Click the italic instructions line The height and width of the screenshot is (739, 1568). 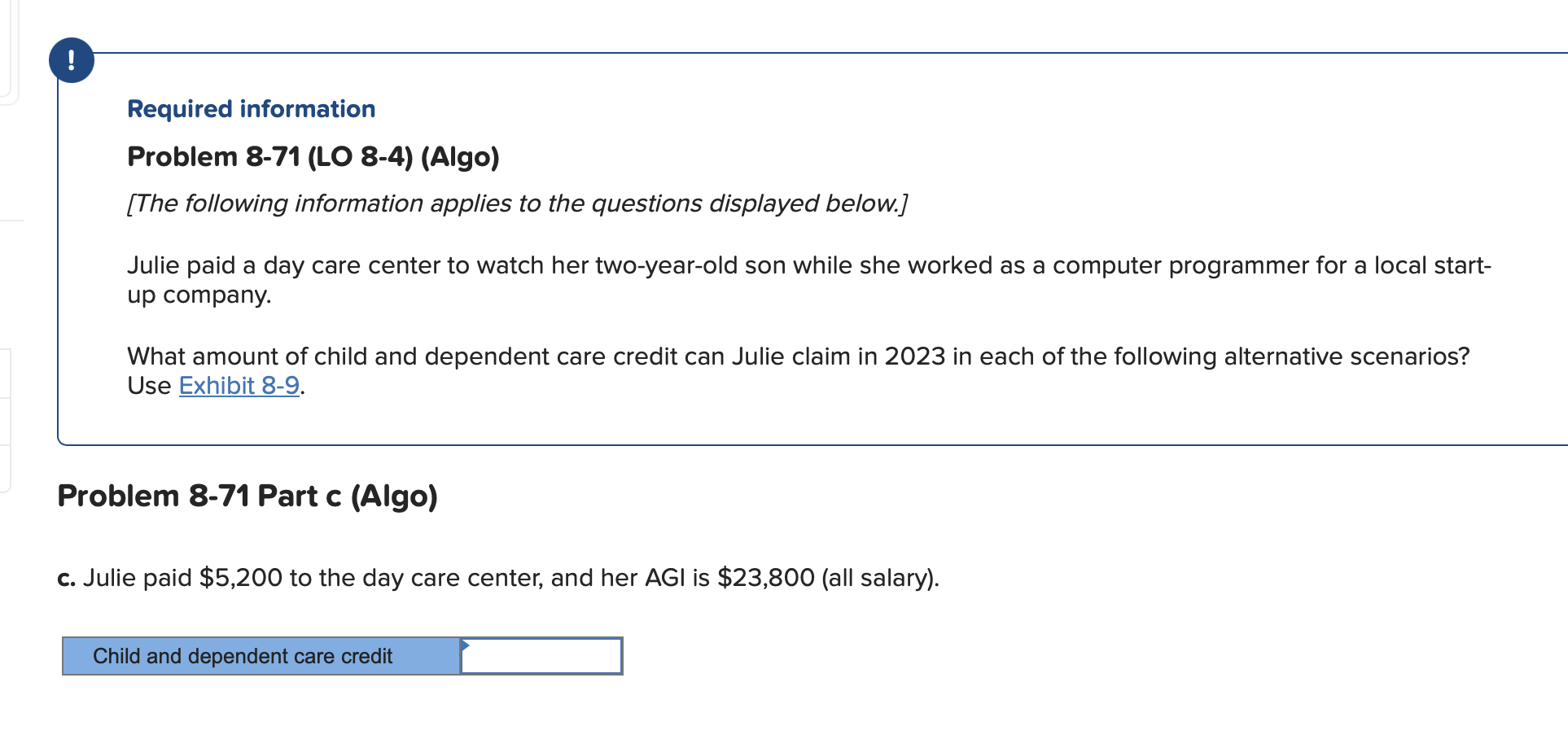click(x=517, y=203)
